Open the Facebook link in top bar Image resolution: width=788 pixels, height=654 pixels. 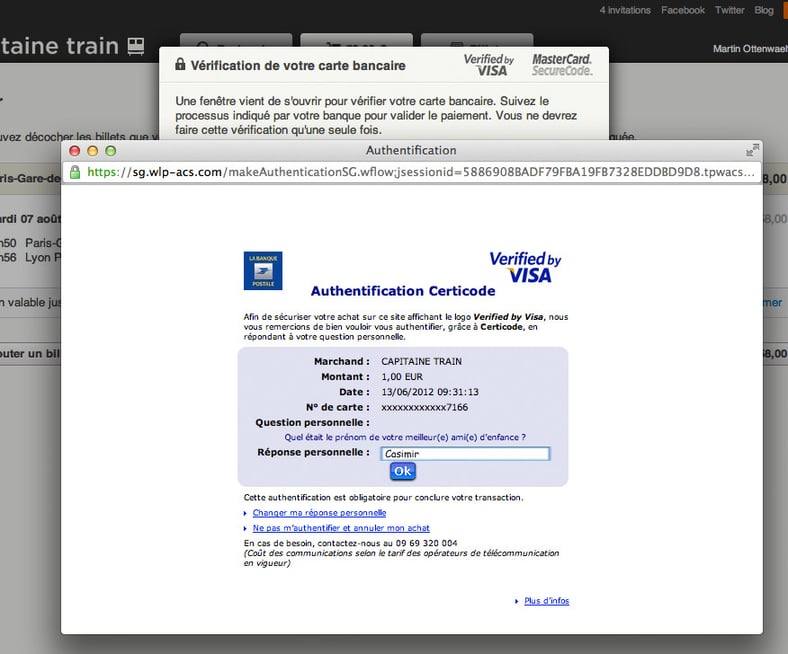point(682,10)
